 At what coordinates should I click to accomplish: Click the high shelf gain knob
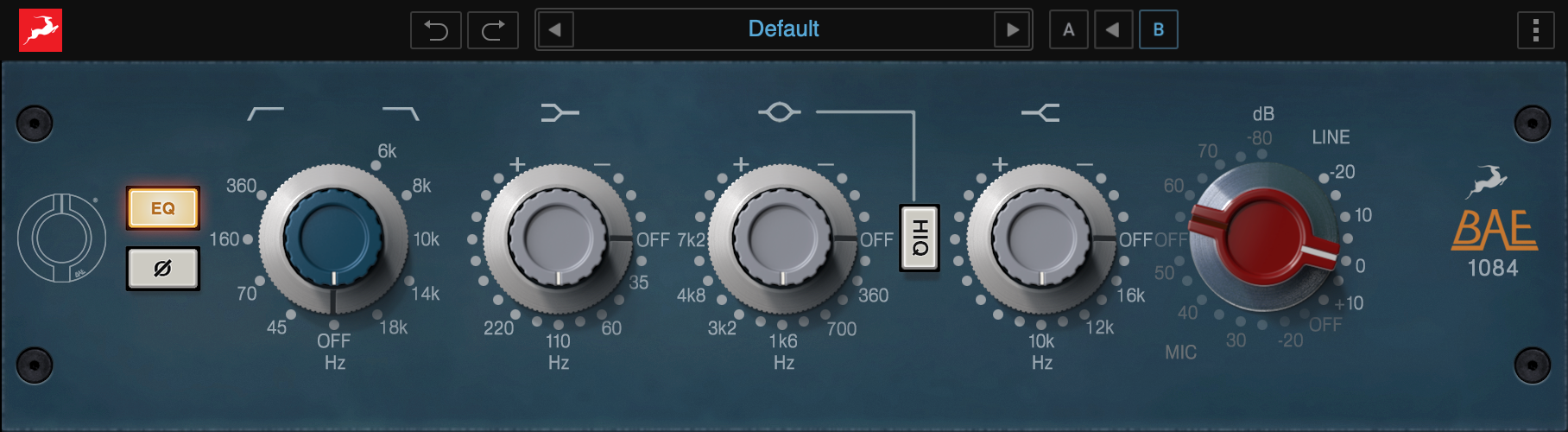[x=1041, y=238]
